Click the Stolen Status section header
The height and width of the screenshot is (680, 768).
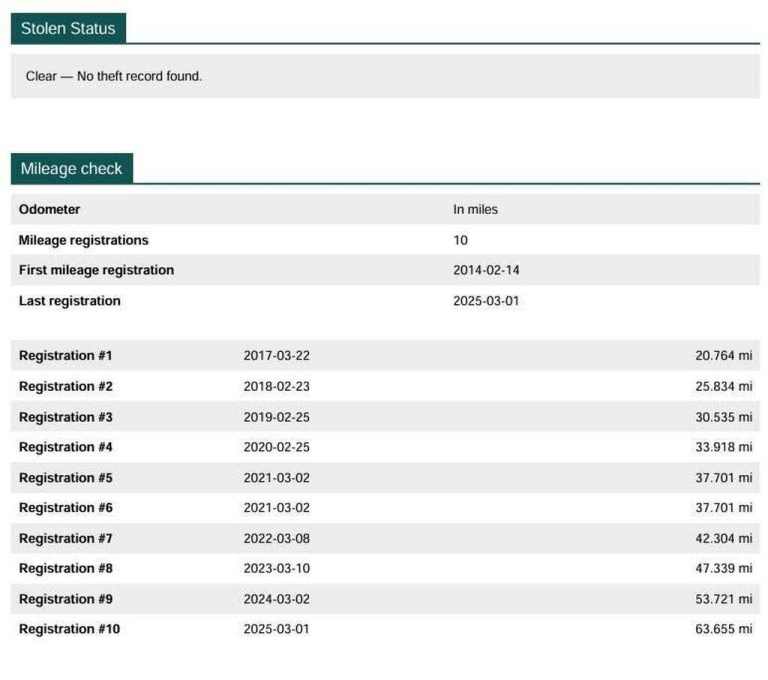[x=68, y=28]
